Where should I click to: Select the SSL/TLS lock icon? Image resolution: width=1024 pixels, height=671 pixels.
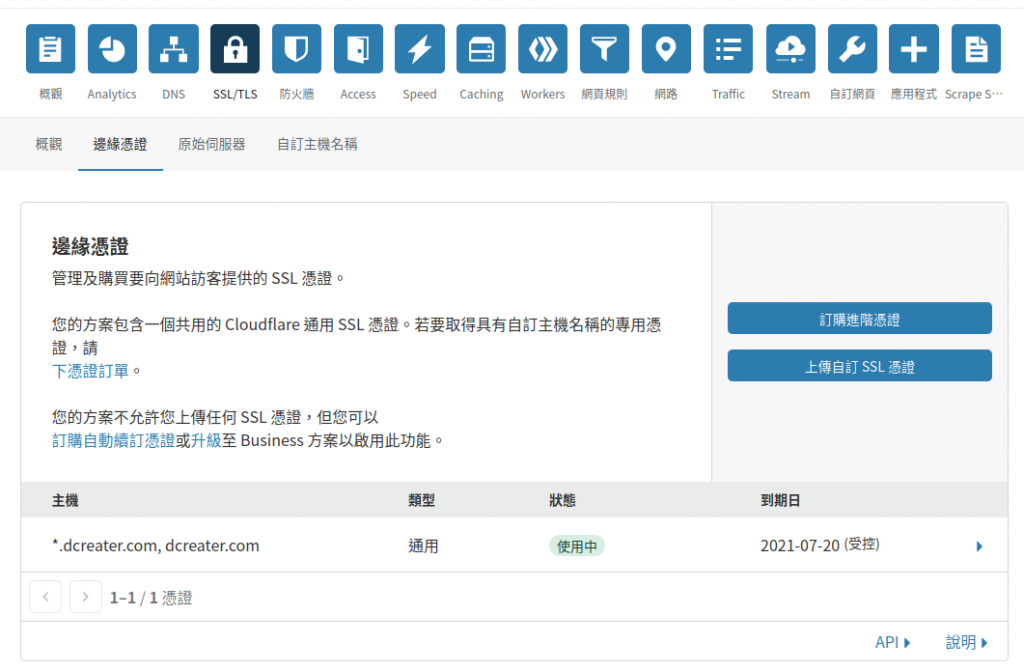coord(235,49)
